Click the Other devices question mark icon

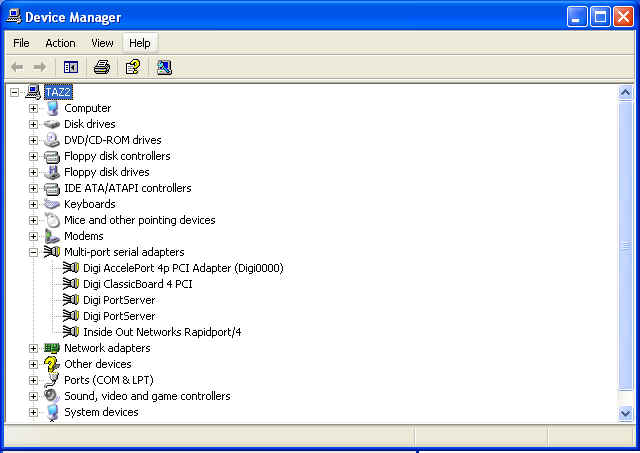pyautogui.click(x=52, y=364)
